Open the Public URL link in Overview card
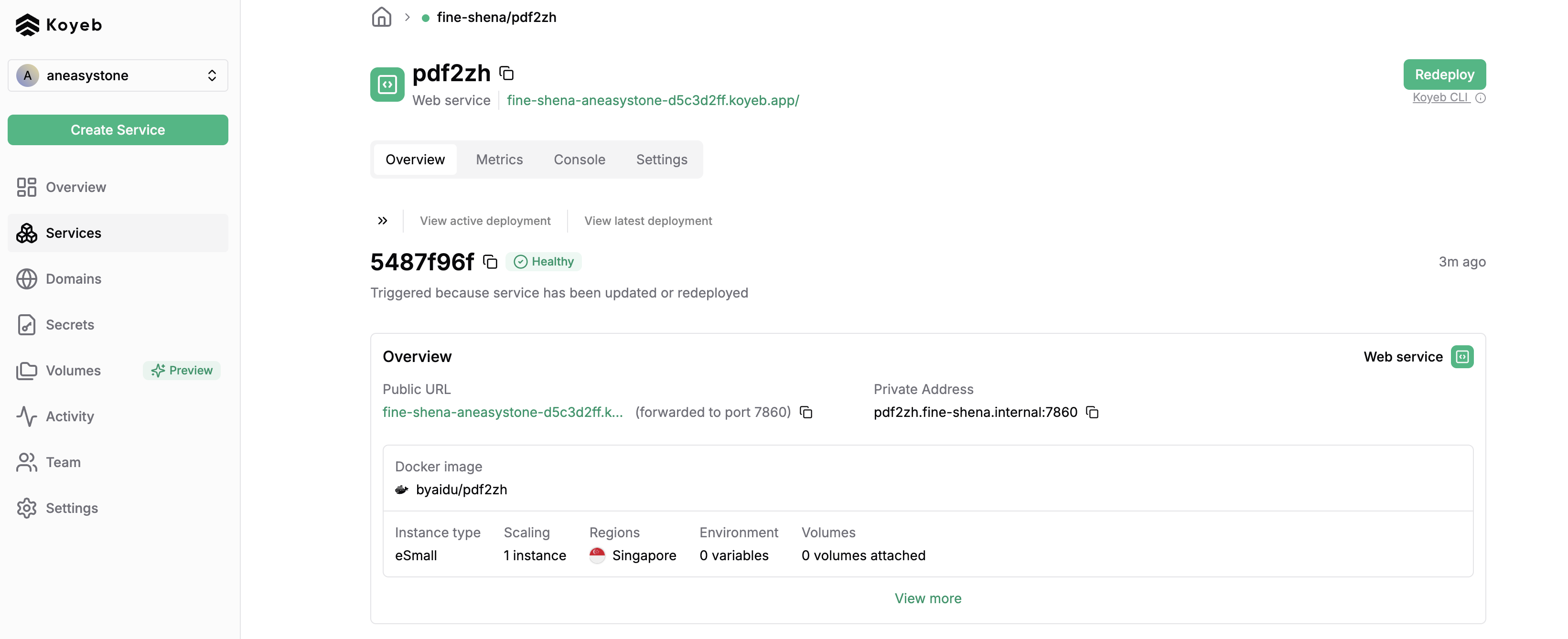The image size is (1568, 639). [503, 412]
